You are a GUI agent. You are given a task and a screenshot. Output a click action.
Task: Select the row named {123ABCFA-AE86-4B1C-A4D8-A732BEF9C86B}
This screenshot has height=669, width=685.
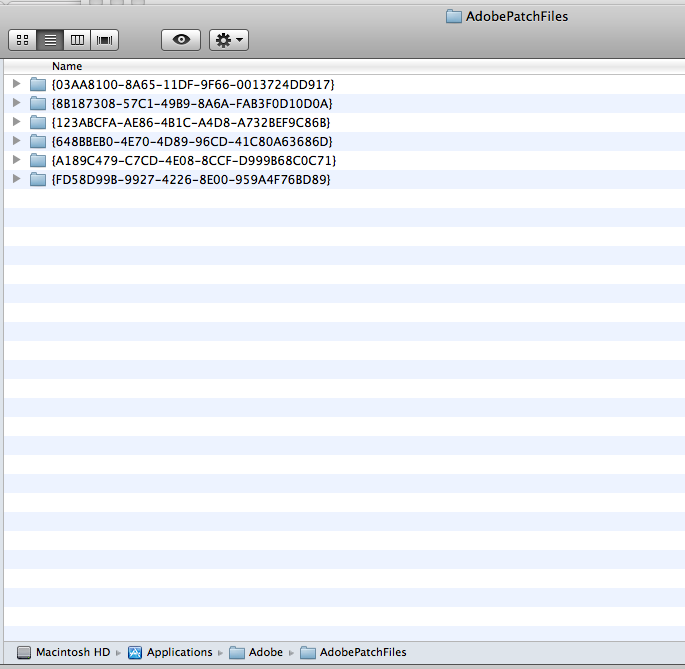(x=344, y=122)
